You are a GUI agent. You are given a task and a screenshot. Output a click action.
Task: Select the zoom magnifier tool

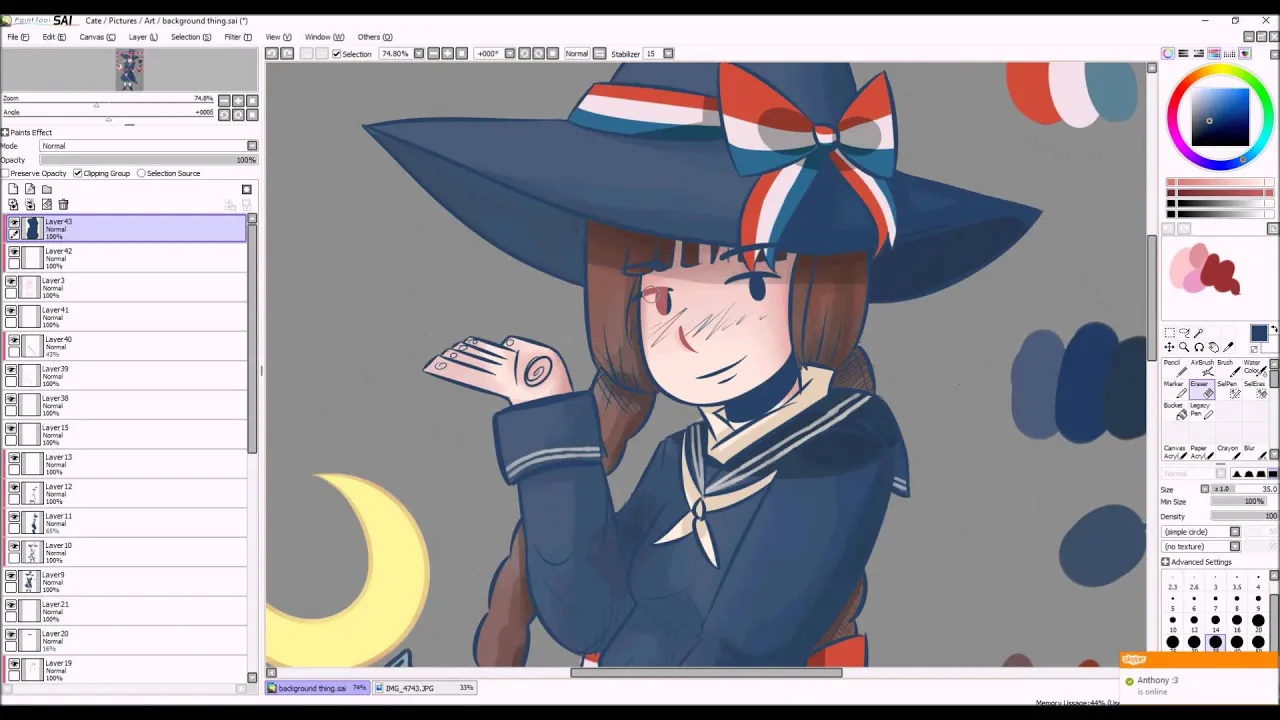tap(1184, 347)
